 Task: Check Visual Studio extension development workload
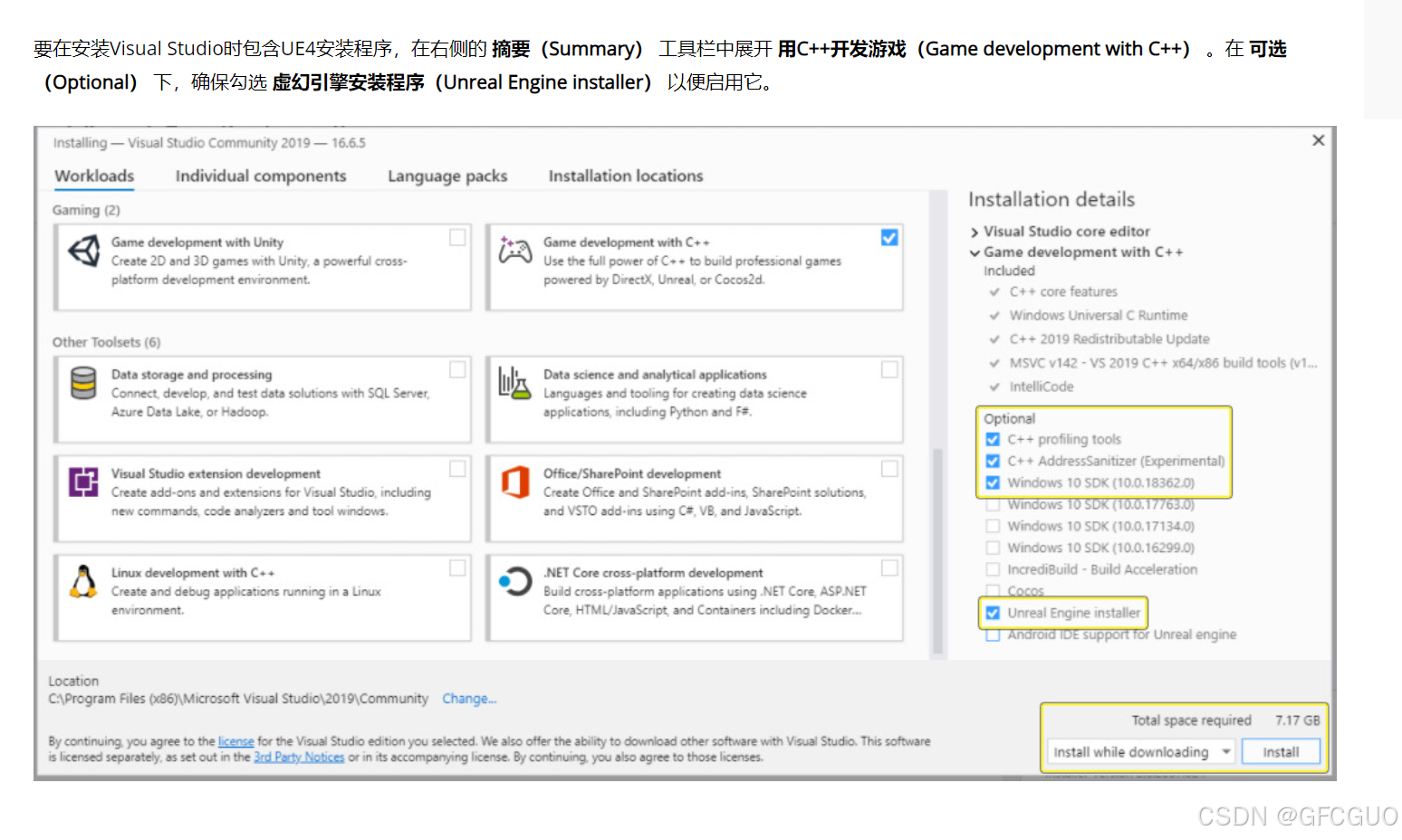457,468
